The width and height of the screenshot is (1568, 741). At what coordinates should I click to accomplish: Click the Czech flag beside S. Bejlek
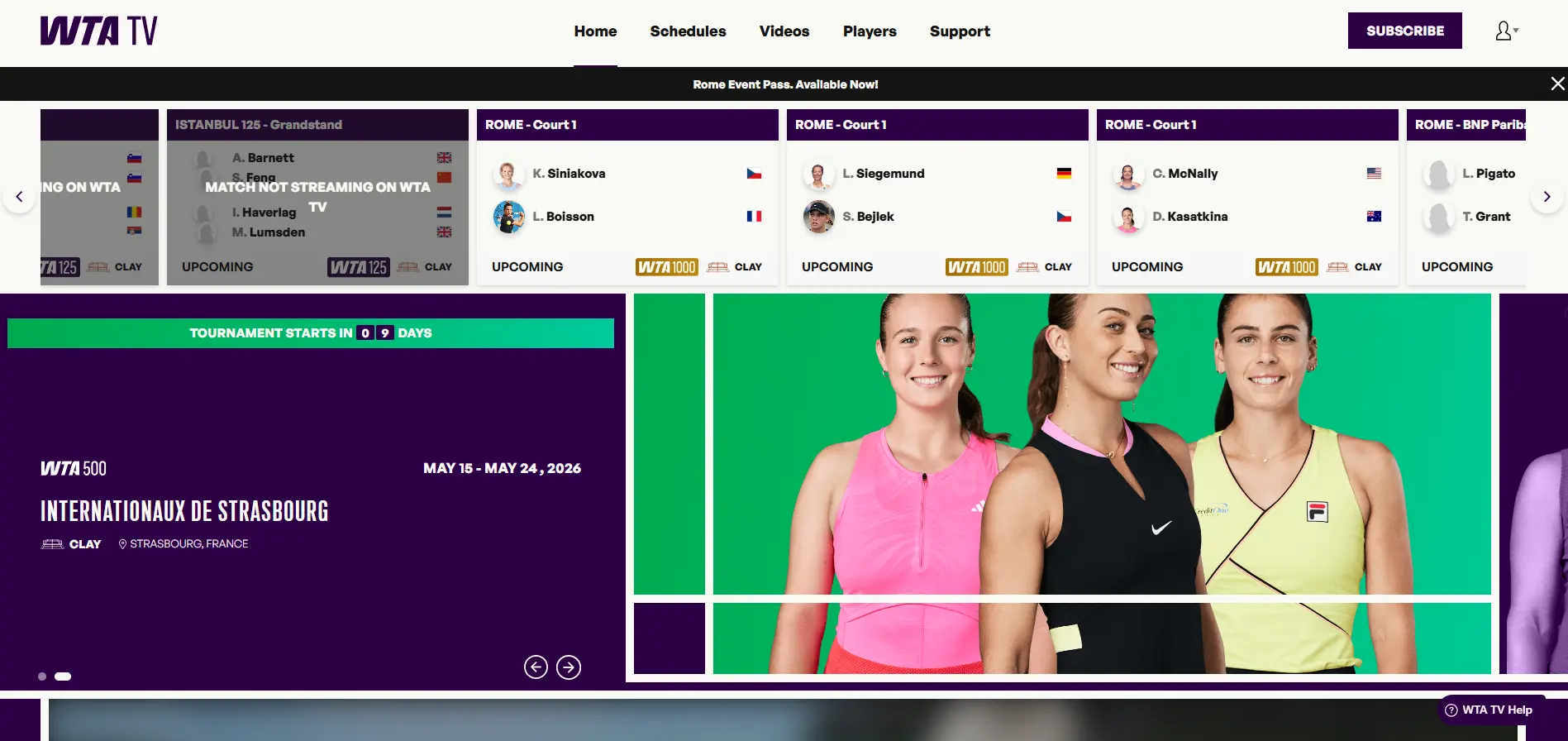pos(1064,217)
